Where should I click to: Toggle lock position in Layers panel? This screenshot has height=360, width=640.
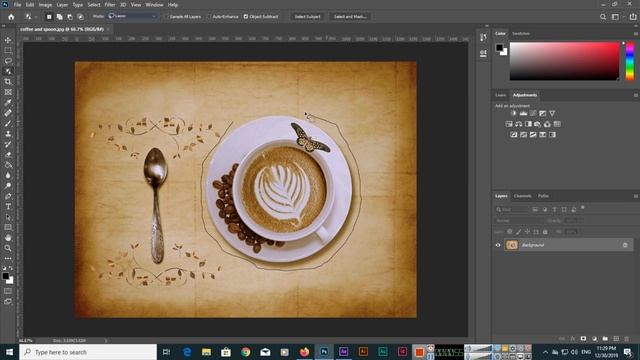tap(527, 232)
